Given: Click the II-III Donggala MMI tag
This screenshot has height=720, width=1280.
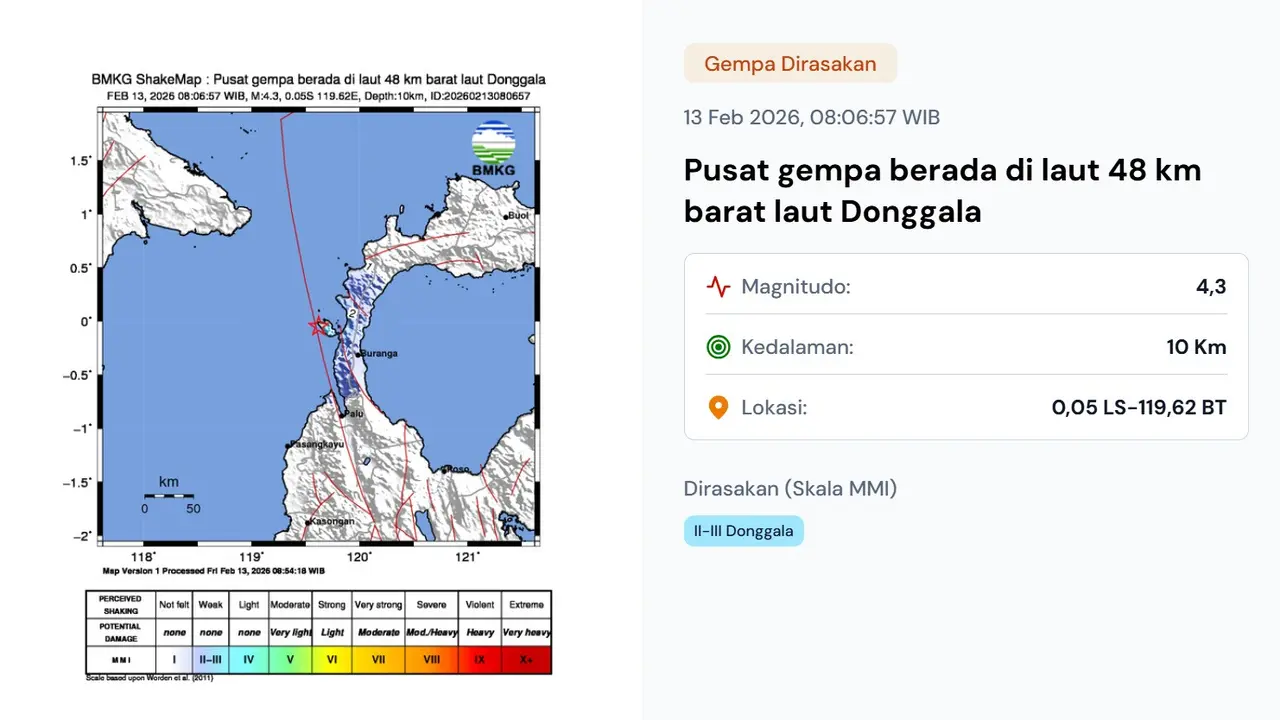Looking at the screenshot, I should pyautogui.click(x=744, y=531).
